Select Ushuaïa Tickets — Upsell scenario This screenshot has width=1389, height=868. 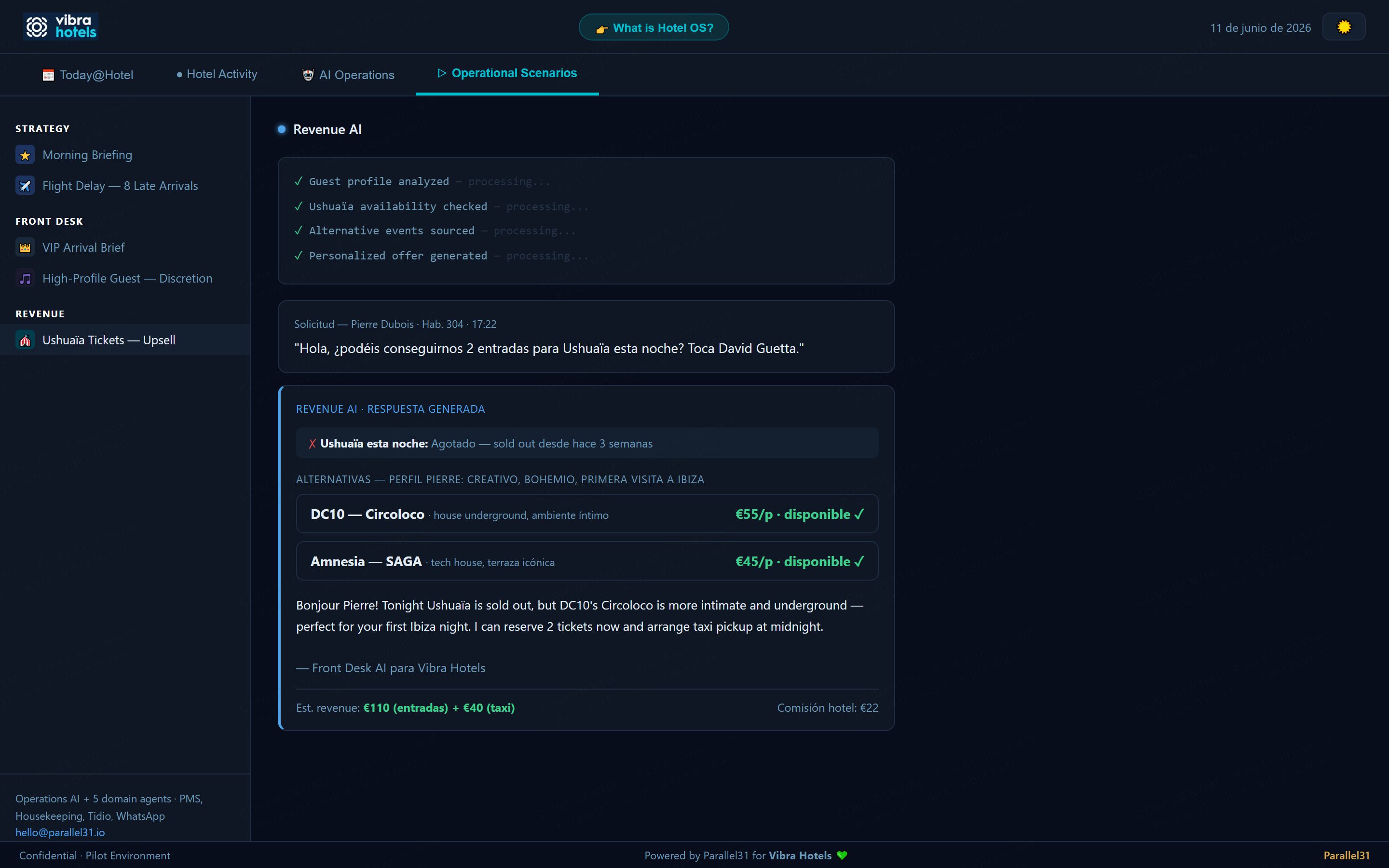point(124,340)
